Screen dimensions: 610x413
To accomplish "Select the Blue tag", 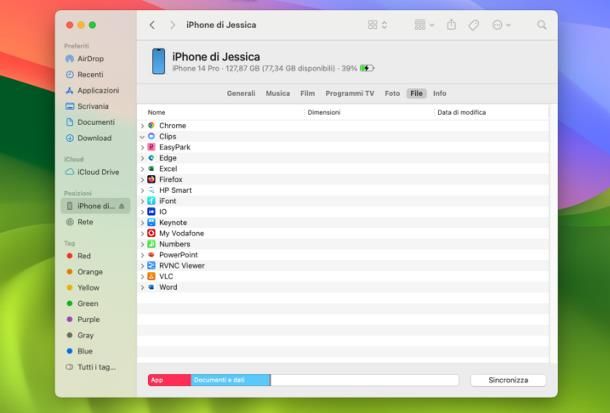I will pyautogui.click(x=79, y=351).
